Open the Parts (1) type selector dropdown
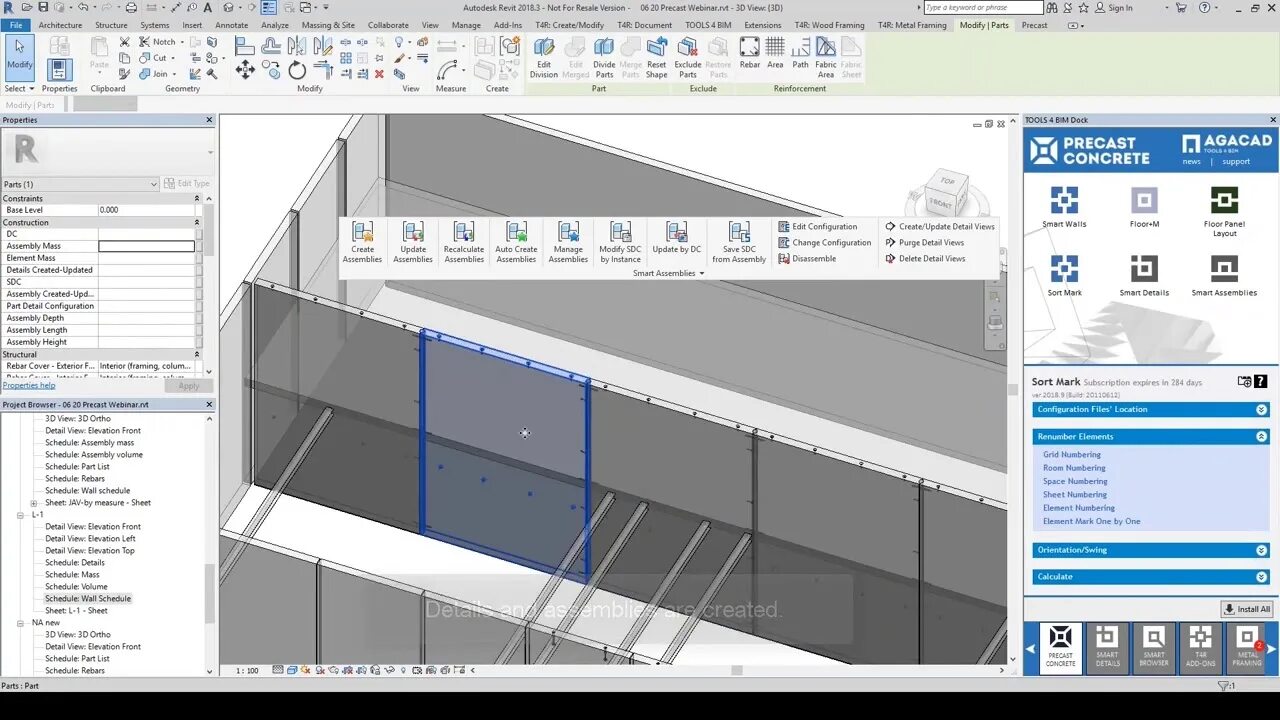Image resolution: width=1280 pixels, height=720 pixels. [x=80, y=184]
